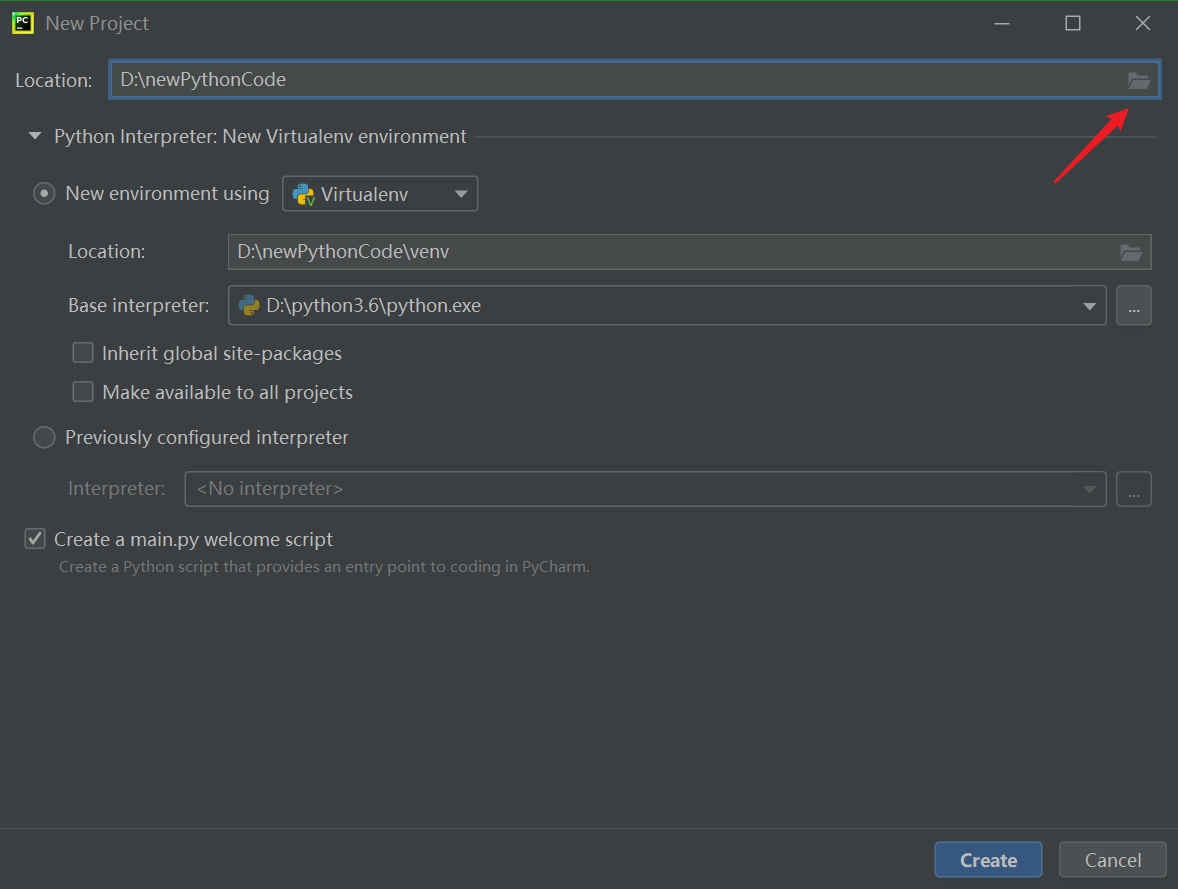Check Make available to all projects
1178x889 pixels.
point(83,392)
